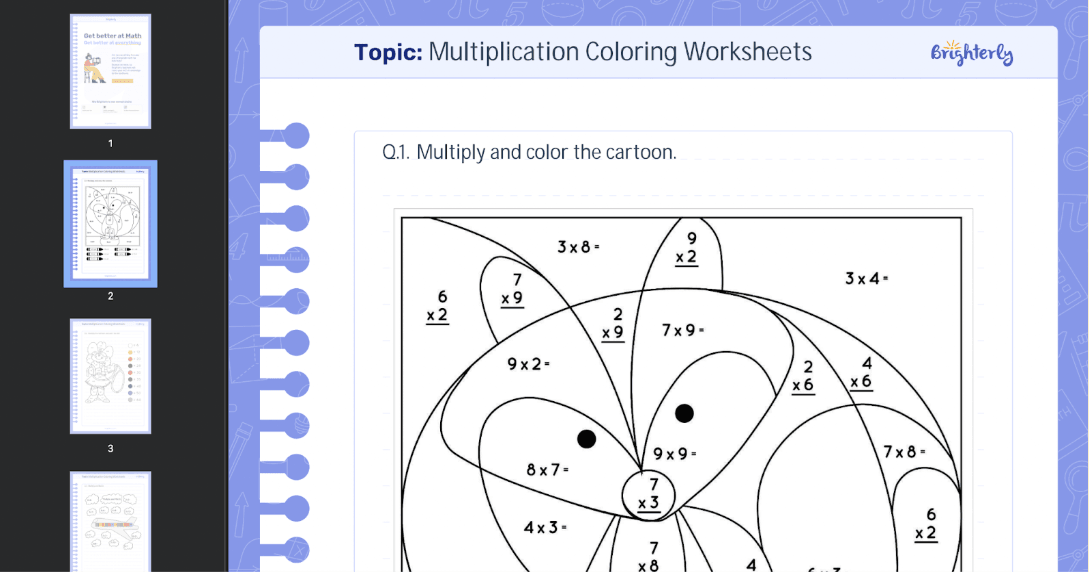
Task: Click the circled 7 x 3 problem
Action: click(648, 494)
